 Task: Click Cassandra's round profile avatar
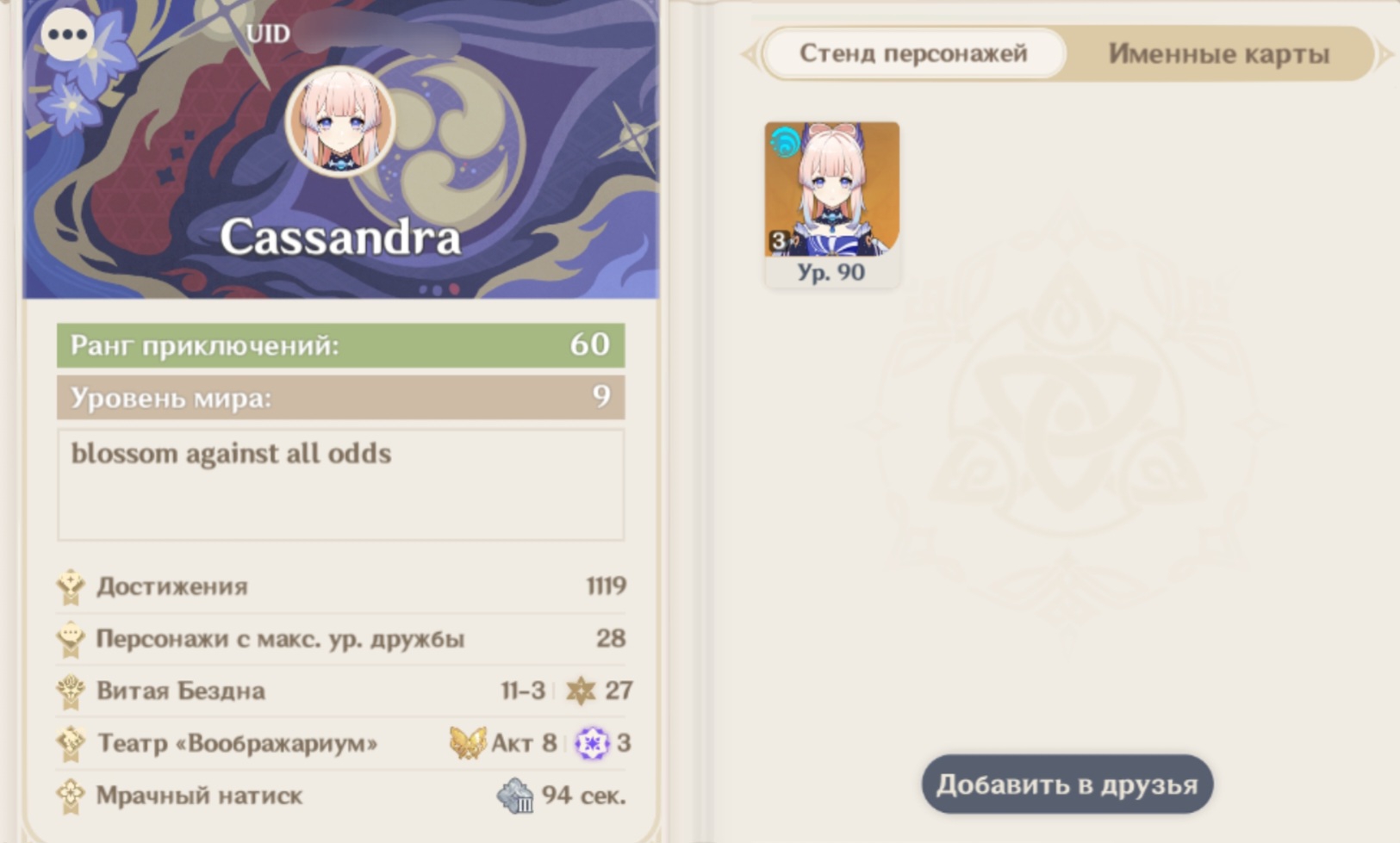[340, 121]
